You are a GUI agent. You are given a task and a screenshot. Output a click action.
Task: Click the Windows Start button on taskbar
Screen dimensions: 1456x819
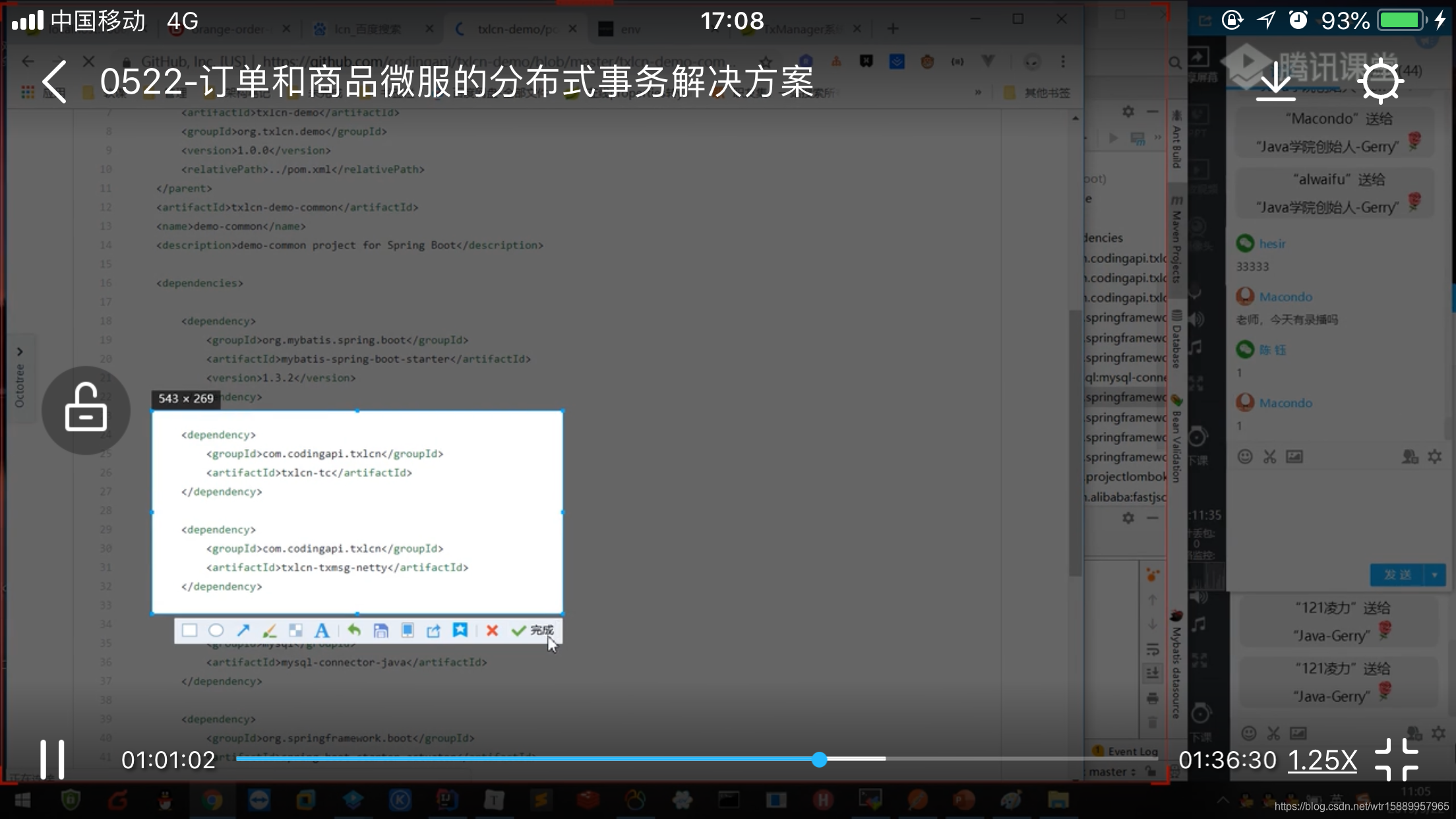(x=22, y=801)
